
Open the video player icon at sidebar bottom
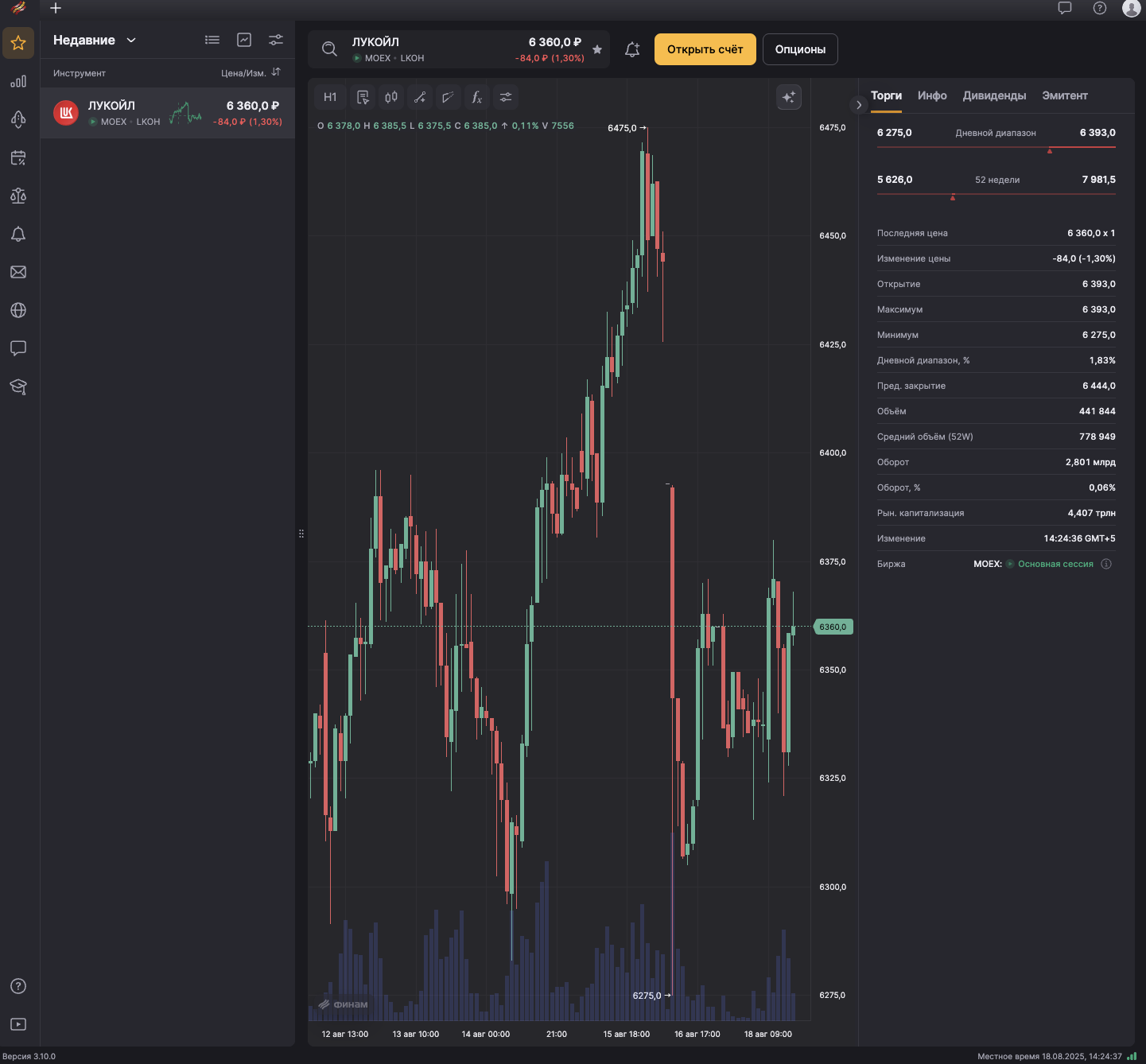pyautogui.click(x=18, y=1024)
